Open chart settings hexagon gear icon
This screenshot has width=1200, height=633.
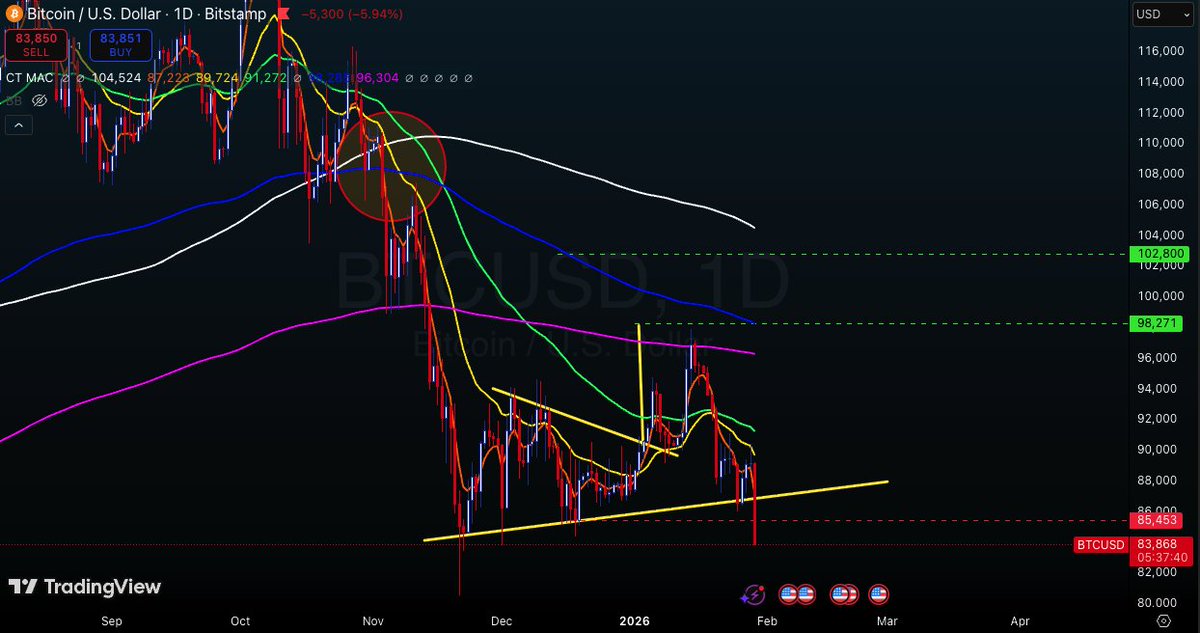(1162, 621)
